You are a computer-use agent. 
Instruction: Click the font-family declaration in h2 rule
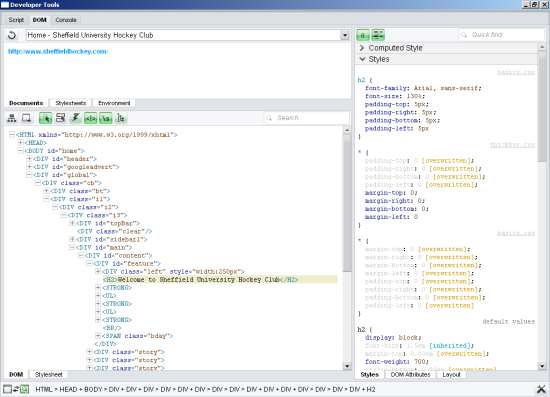423,88
